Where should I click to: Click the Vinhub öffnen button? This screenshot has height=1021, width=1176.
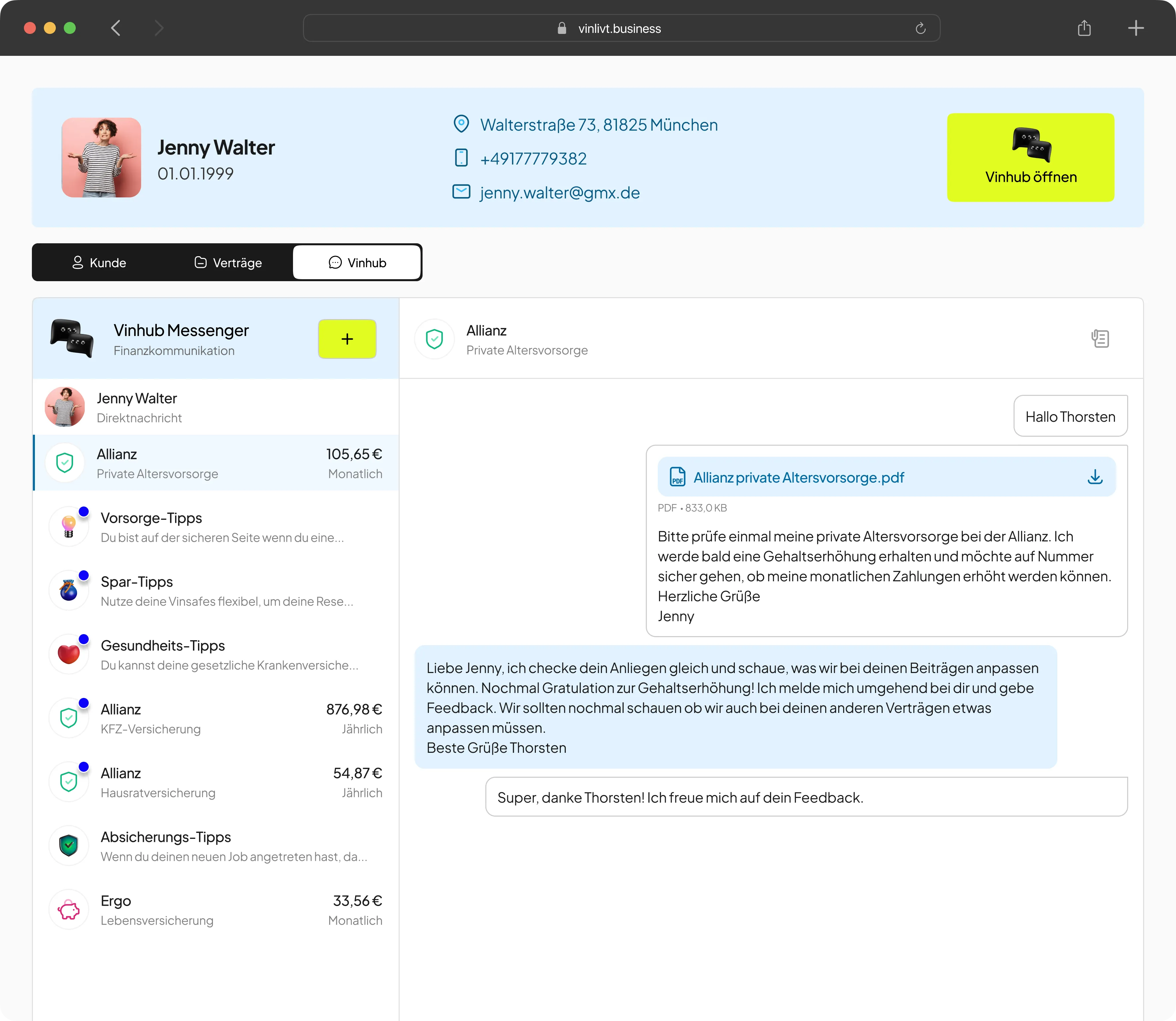(1030, 157)
